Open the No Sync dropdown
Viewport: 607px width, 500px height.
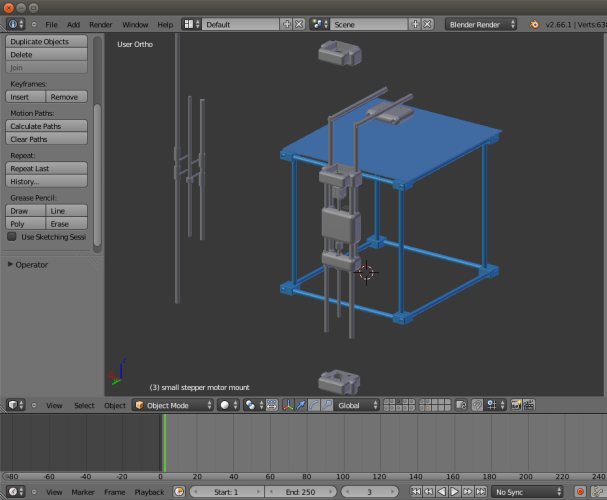527,492
